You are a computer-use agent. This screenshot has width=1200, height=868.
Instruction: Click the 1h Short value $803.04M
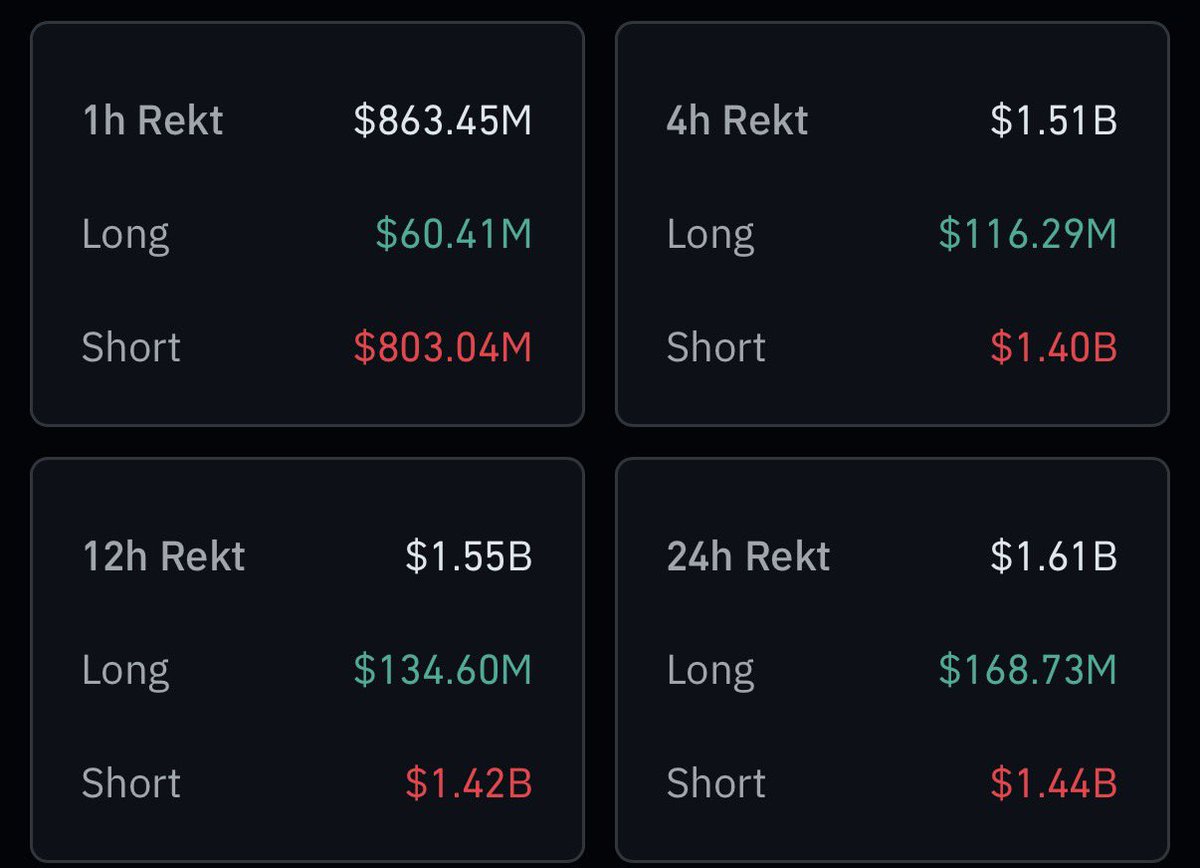pyautogui.click(x=443, y=348)
